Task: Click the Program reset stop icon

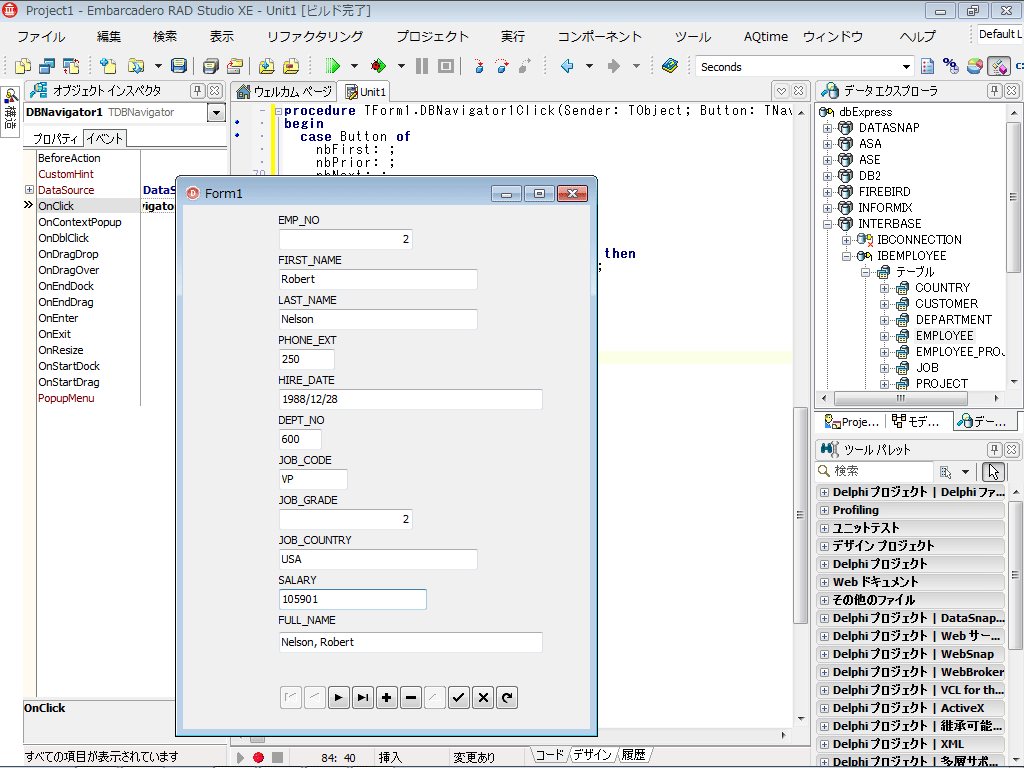Action: click(446, 66)
